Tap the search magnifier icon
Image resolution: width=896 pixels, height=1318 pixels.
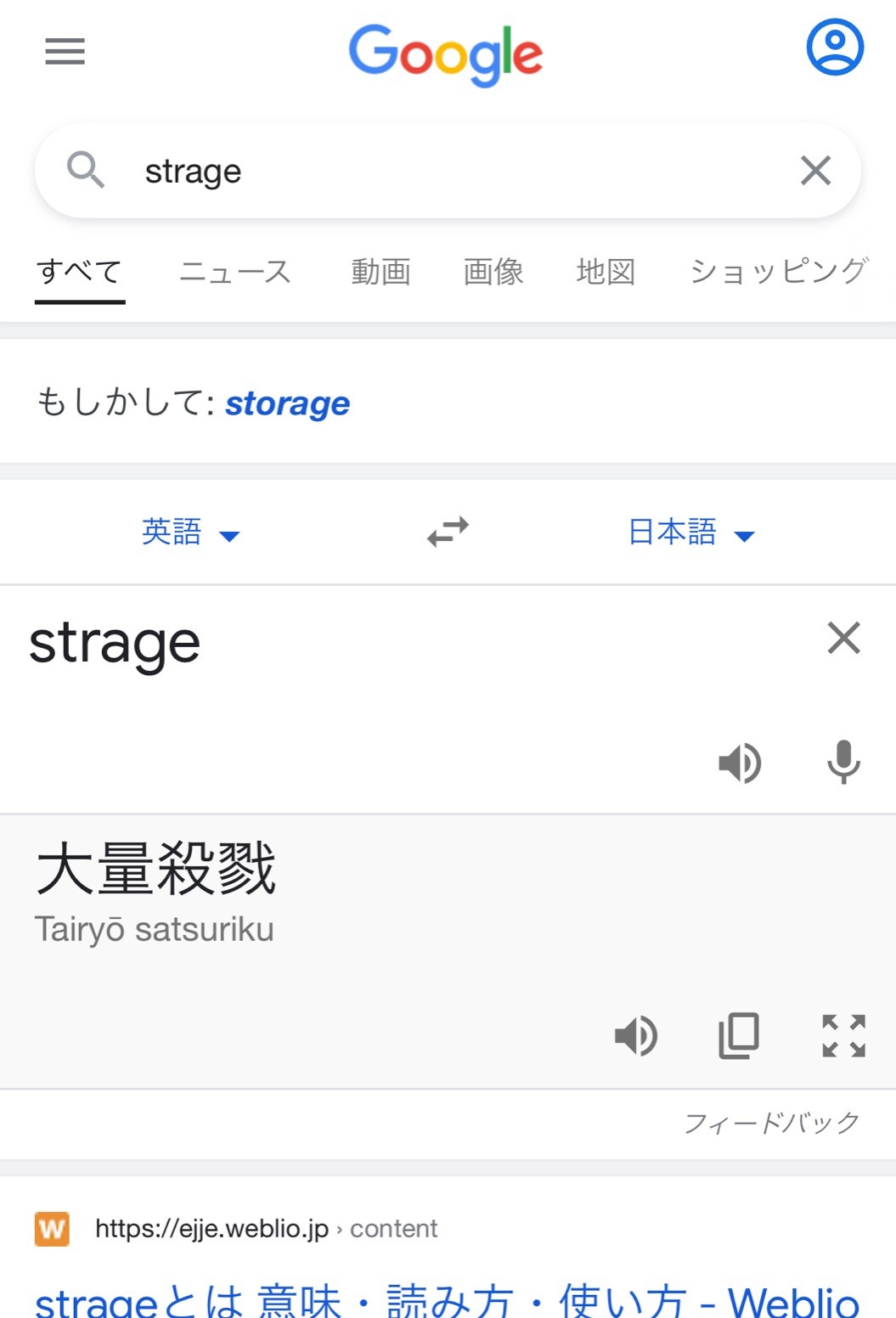pyautogui.click(x=86, y=169)
